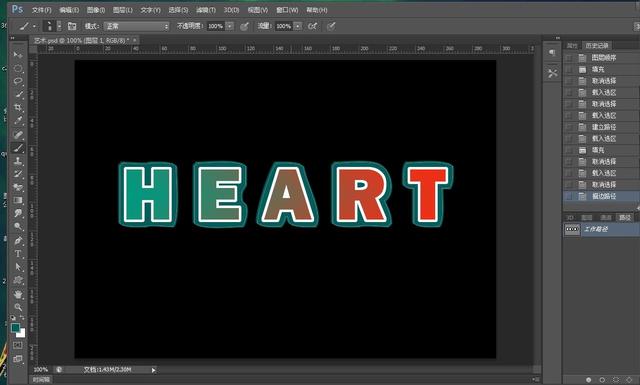Open status bar document info arrow

click(x=153, y=370)
